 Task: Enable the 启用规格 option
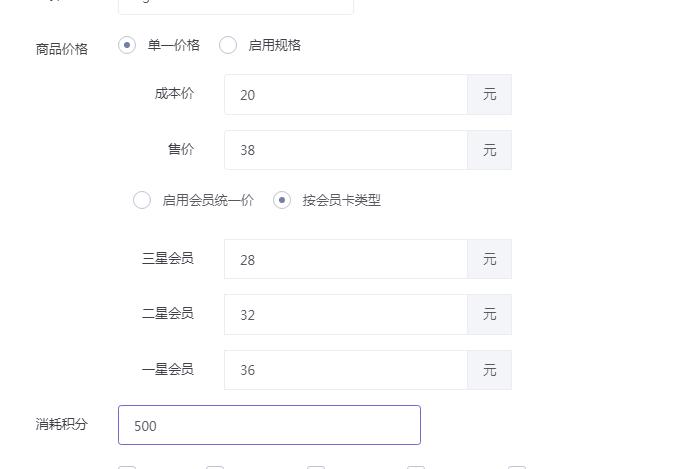(228, 45)
